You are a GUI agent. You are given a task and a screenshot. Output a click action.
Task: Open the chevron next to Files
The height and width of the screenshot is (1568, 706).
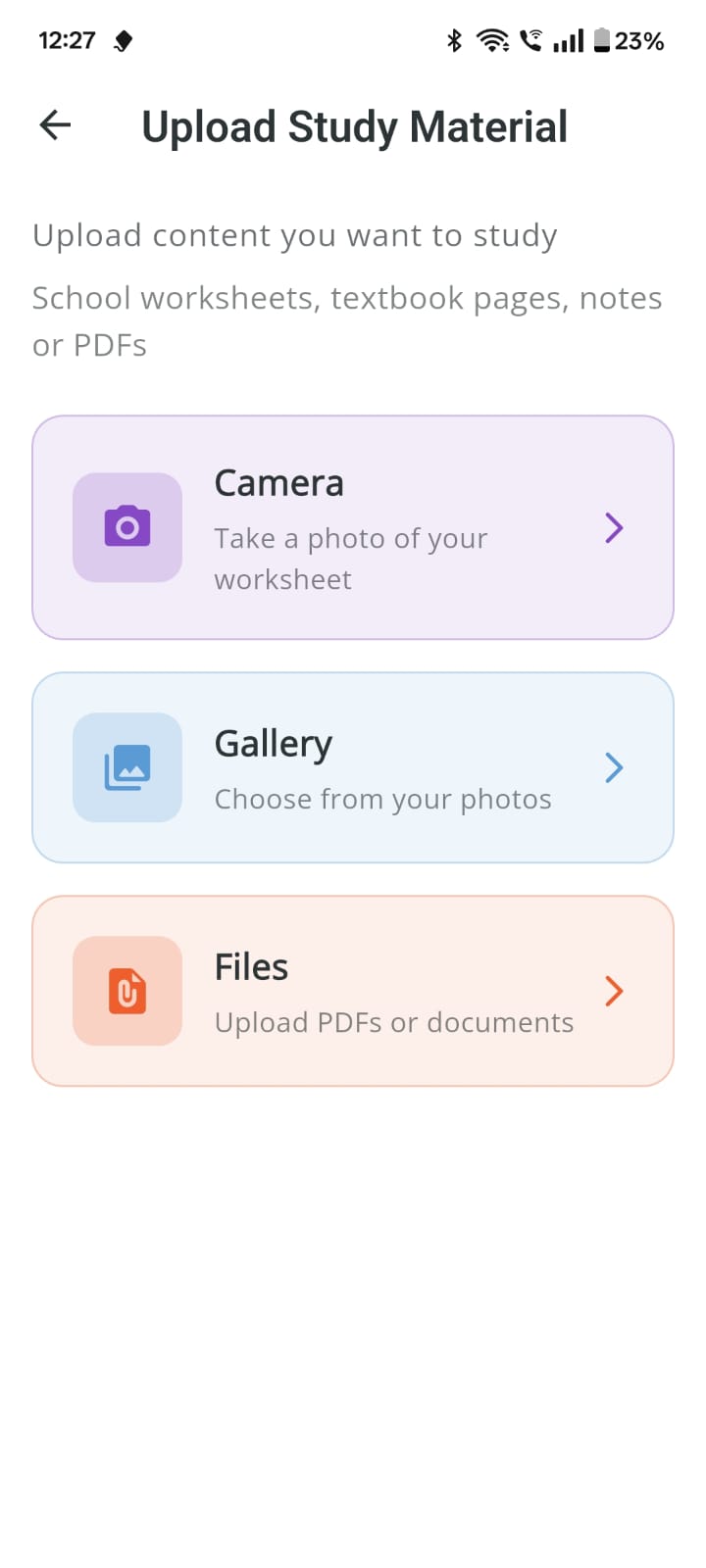(x=613, y=990)
